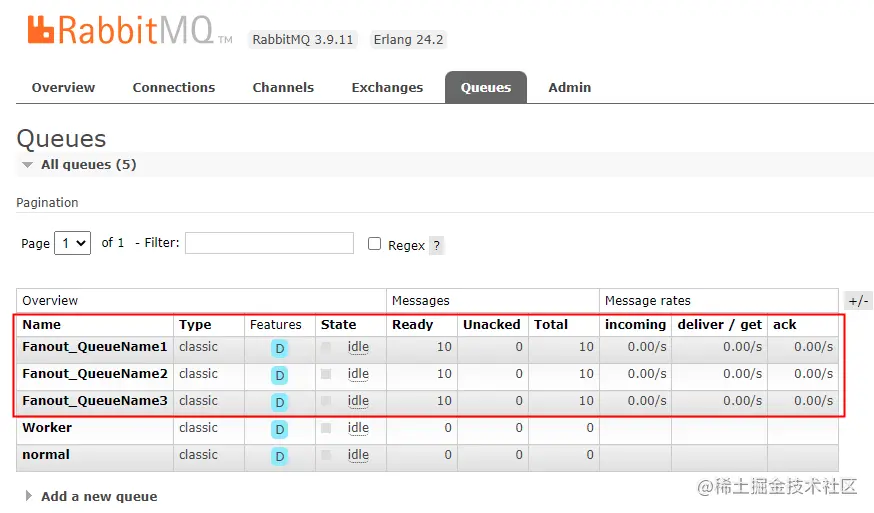The width and height of the screenshot is (874, 513).
Task: Sort by the Name column header
Action: click(x=41, y=325)
